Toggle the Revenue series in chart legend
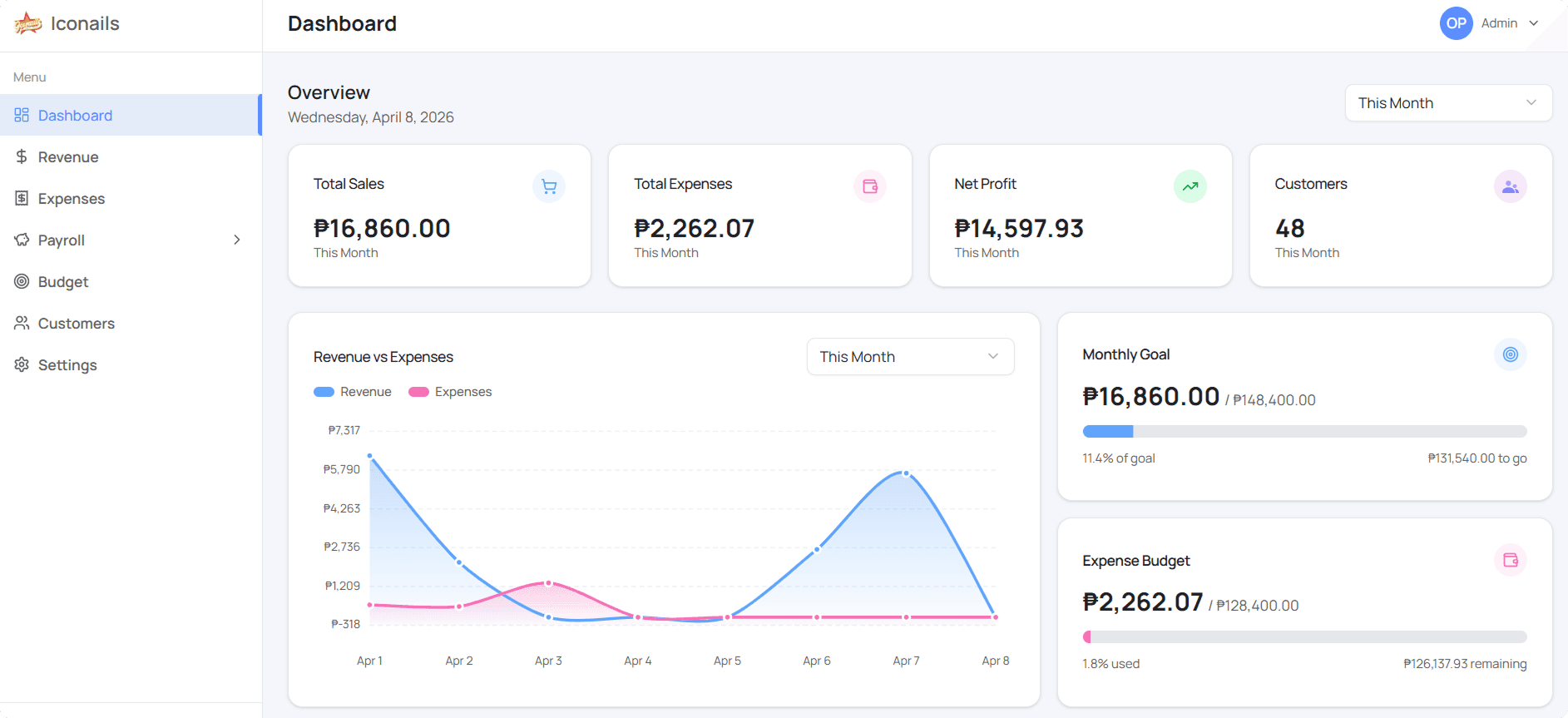1568x718 pixels. 353,392
